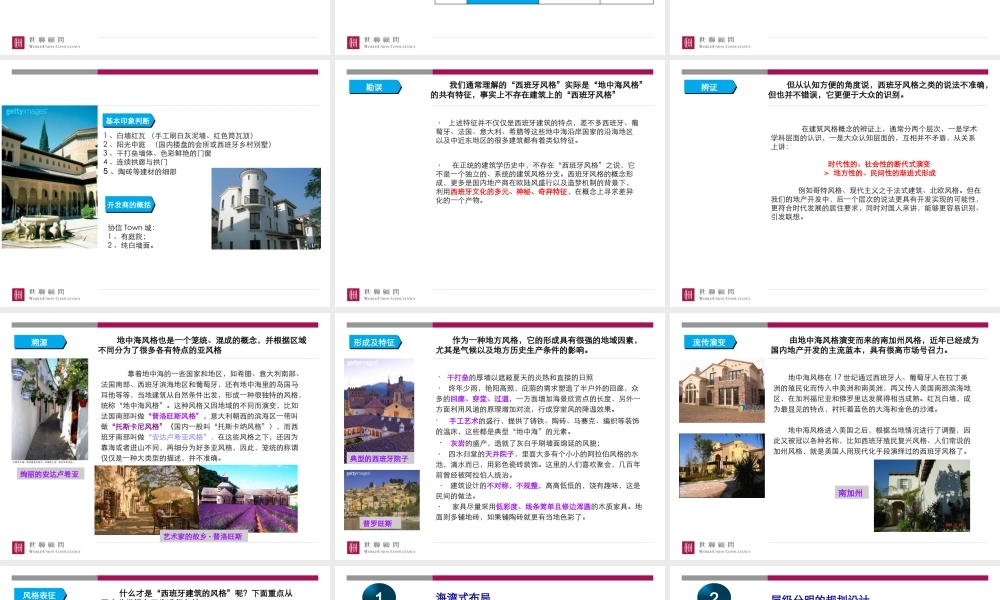
Task: Click the 流传演变 blue tag label
Action: coord(708,342)
